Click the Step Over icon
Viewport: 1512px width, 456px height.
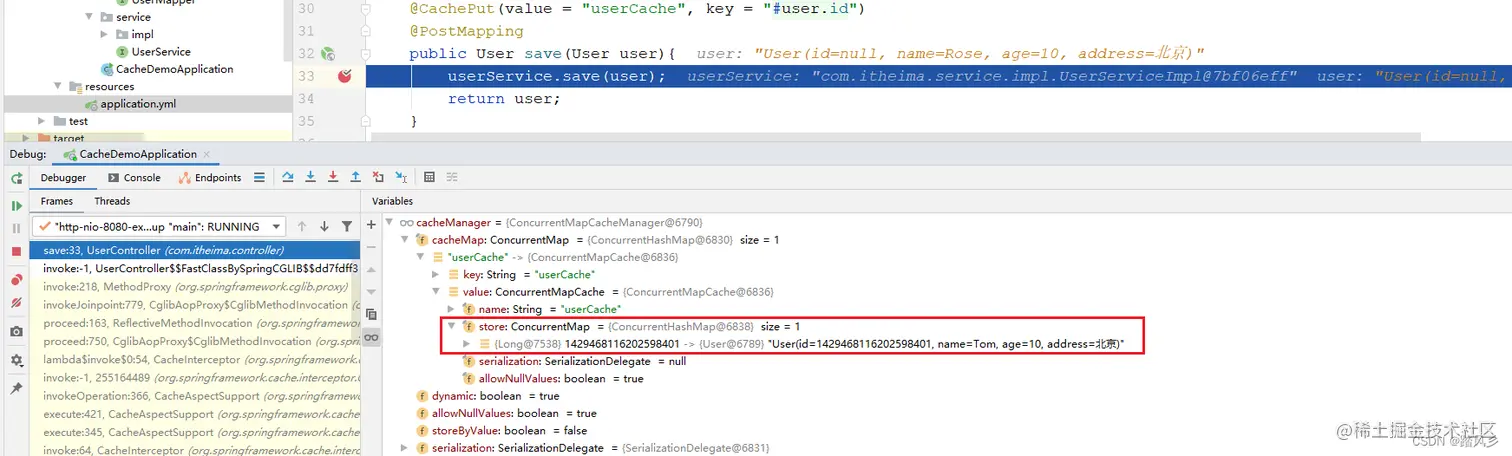[x=288, y=177]
